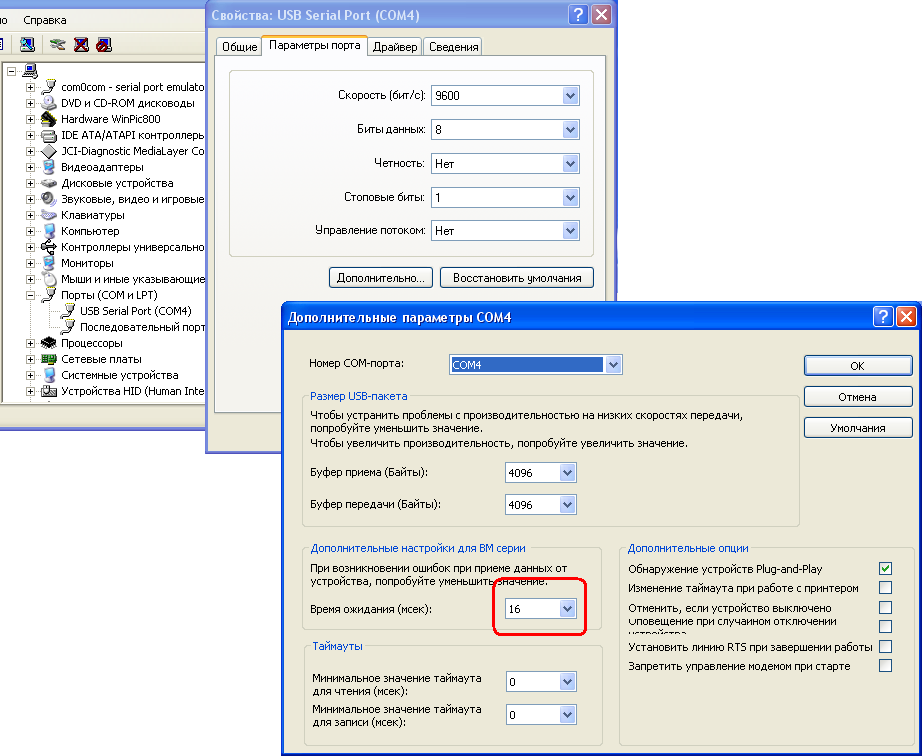Collapse the root computer tree node
The image size is (922, 756).
(x=11, y=71)
